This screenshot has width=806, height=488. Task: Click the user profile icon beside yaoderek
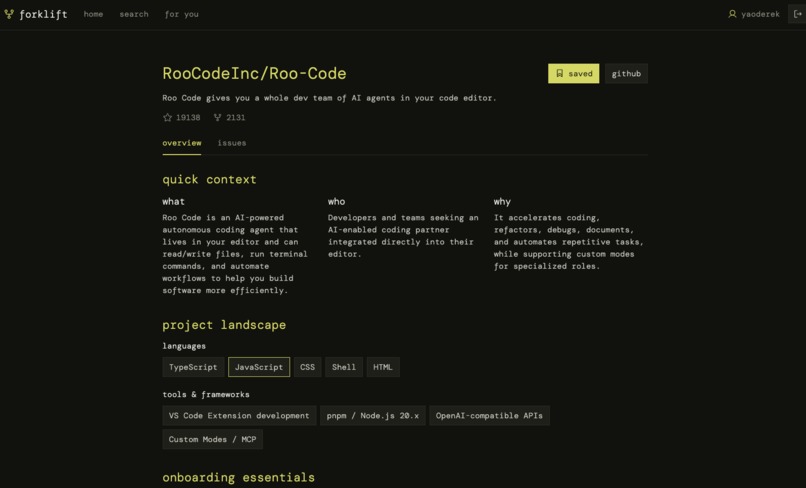click(x=732, y=14)
